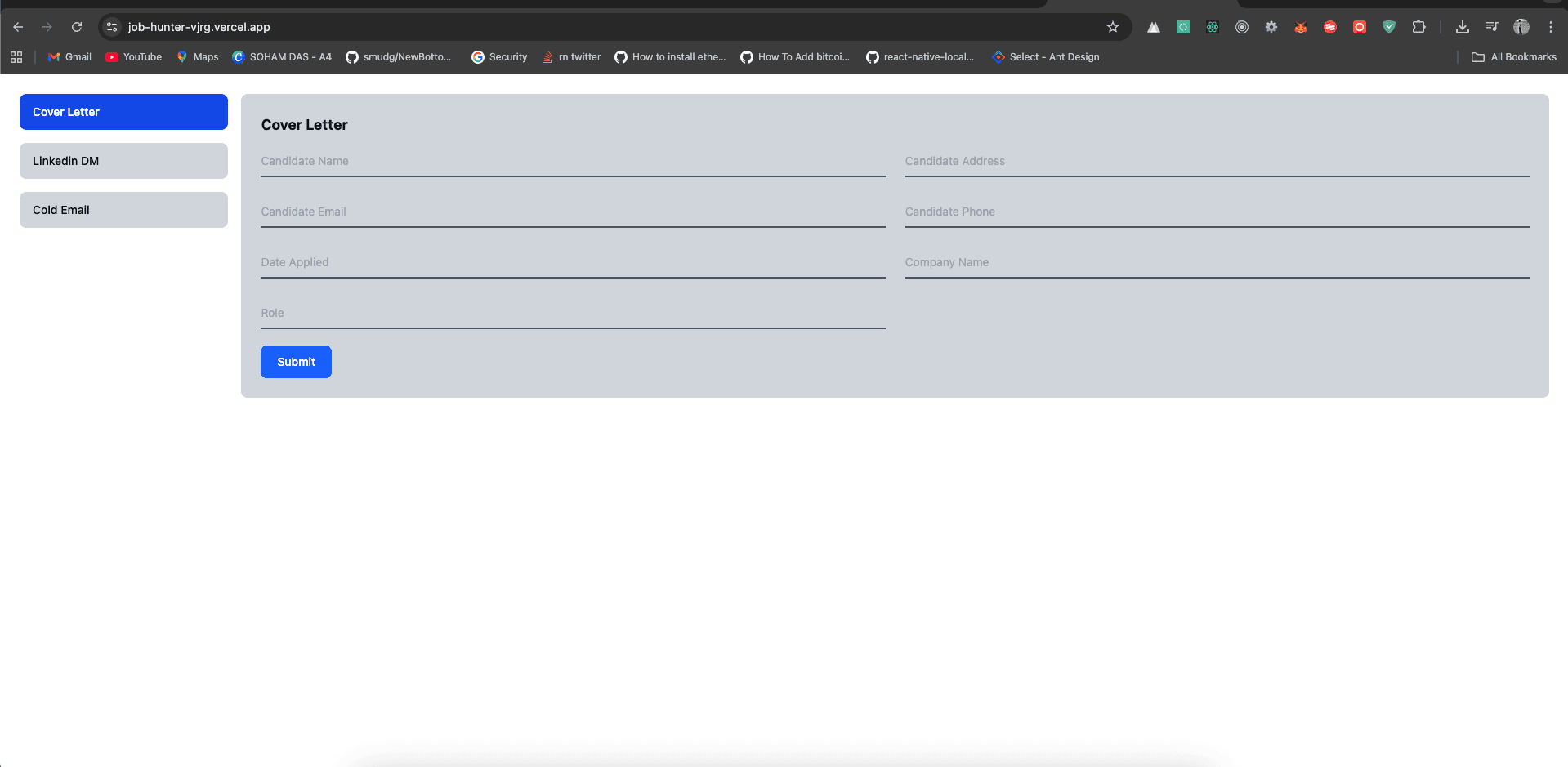The height and width of the screenshot is (767, 1568).
Task: Open the Select - Ant Design bookmark
Action: (1046, 57)
